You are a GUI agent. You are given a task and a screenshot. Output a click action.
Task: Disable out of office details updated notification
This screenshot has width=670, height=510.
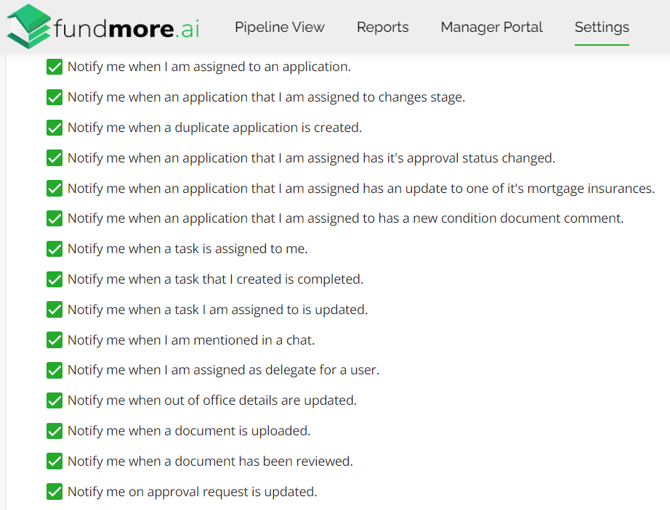(55, 400)
